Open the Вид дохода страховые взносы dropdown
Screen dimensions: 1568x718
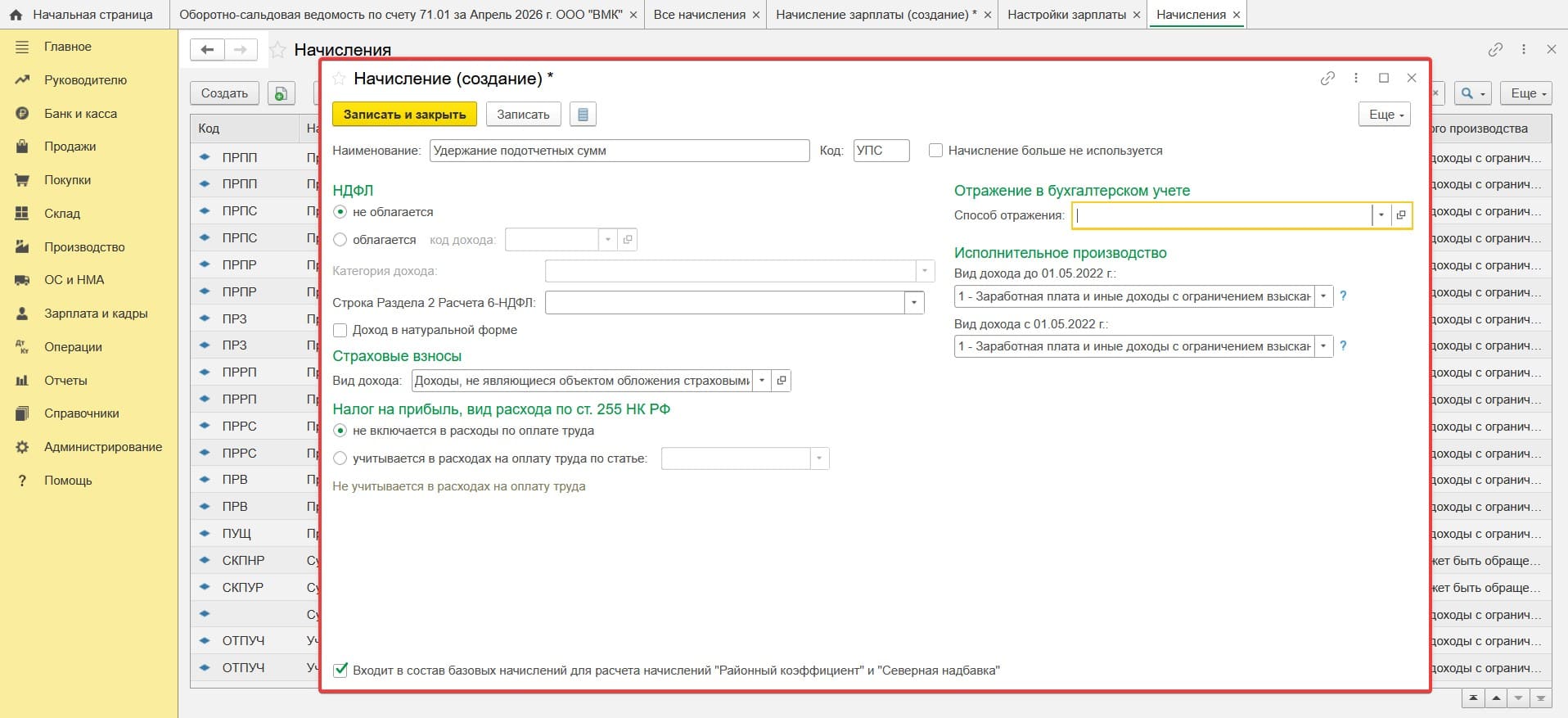point(762,381)
